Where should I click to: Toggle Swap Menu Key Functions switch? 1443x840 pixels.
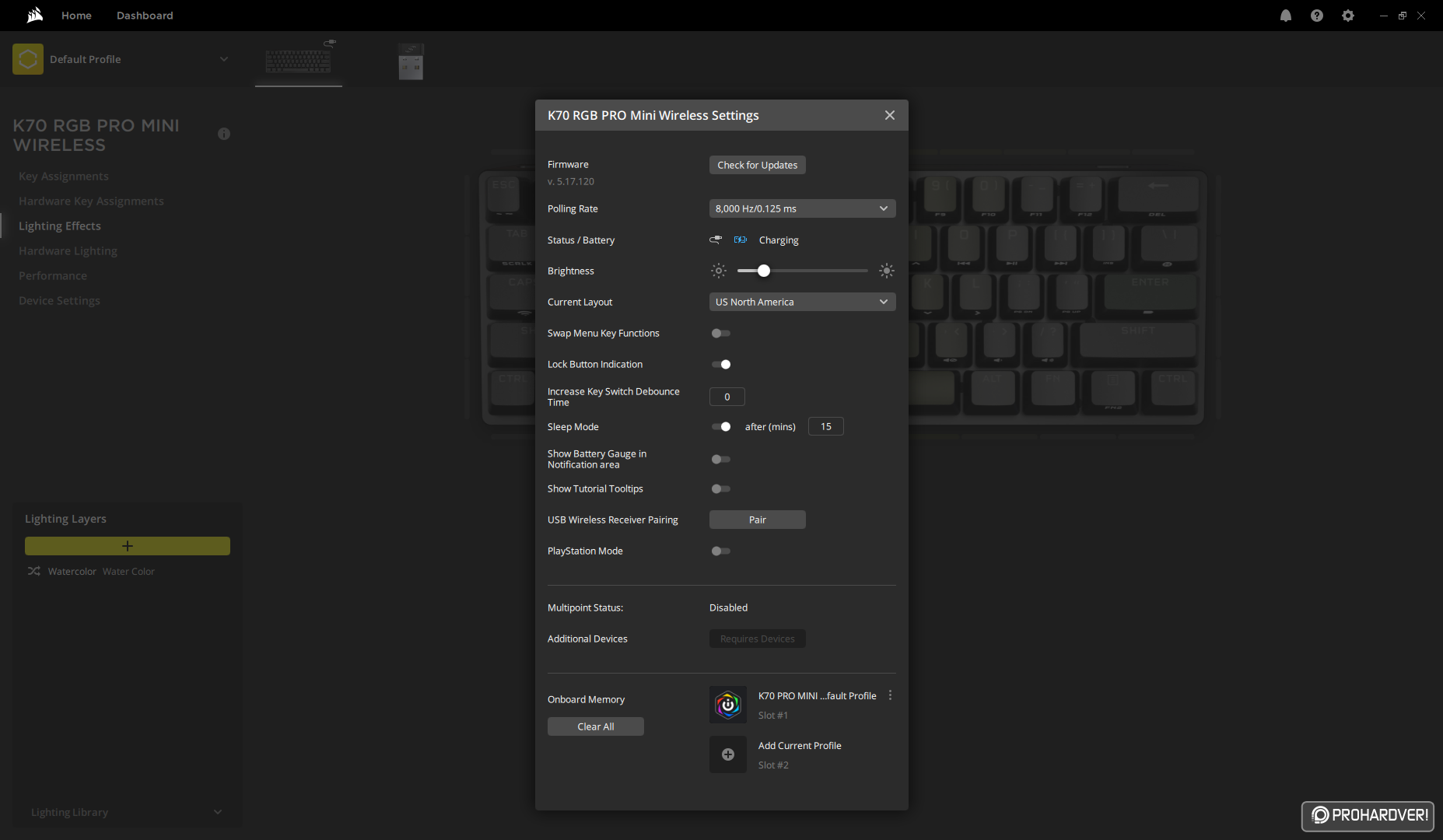tap(721, 333)
